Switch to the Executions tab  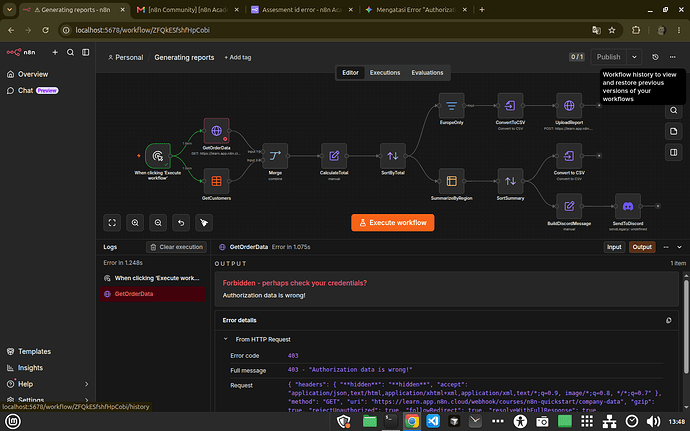click(385, 73)
